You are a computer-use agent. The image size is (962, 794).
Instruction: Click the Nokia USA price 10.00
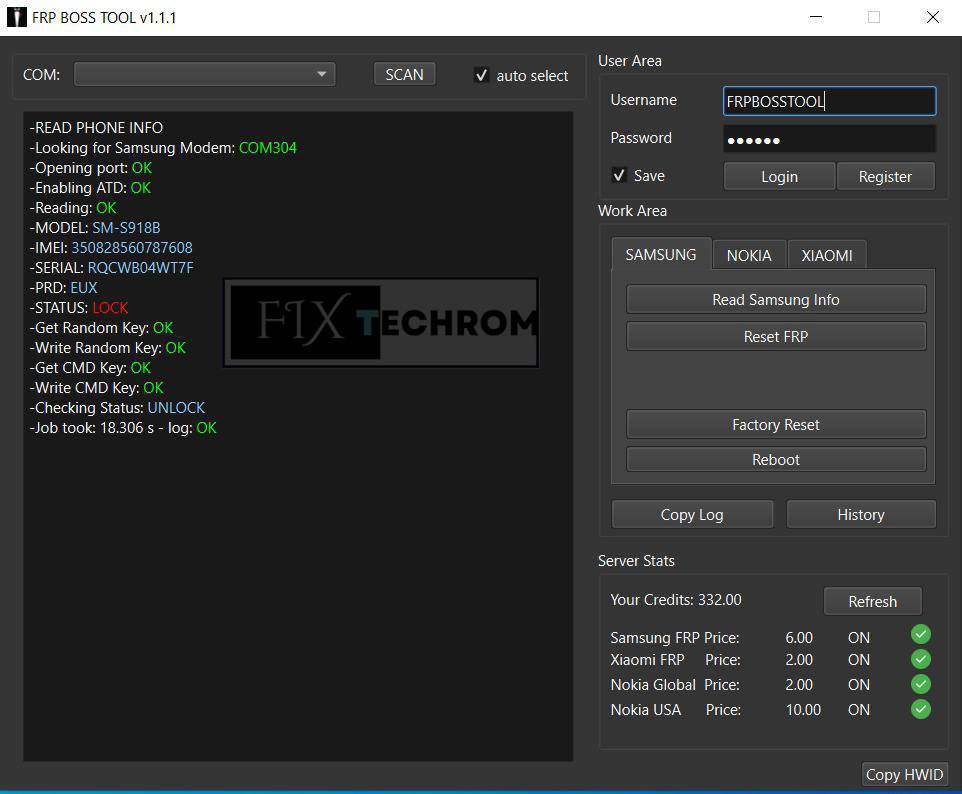[x=803, y=709]
